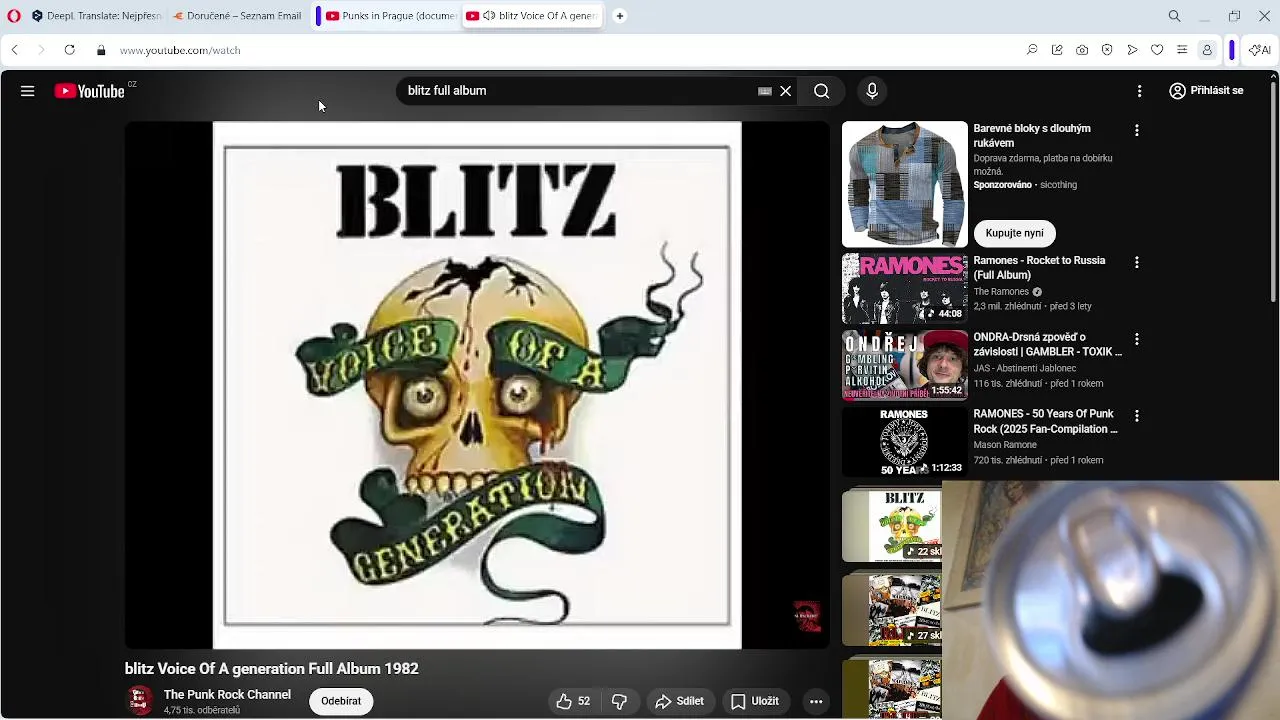Focus the browser address bar URL
1280x720 pixels.
(180, 50)
